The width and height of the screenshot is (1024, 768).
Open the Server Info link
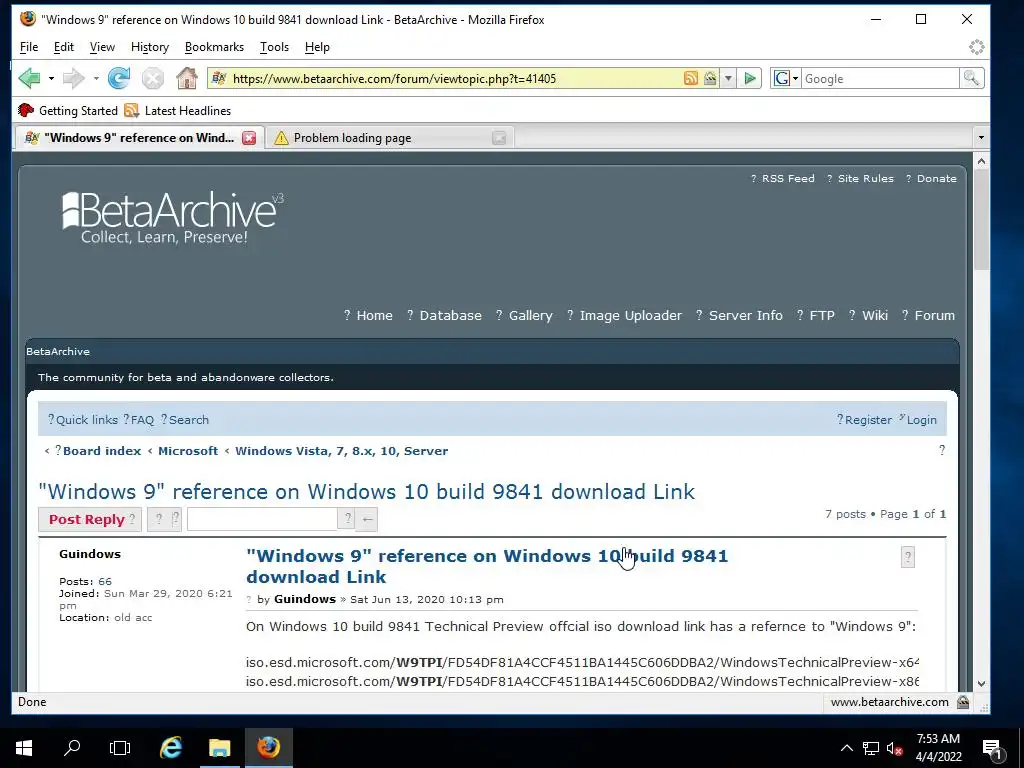click(745, 315)
